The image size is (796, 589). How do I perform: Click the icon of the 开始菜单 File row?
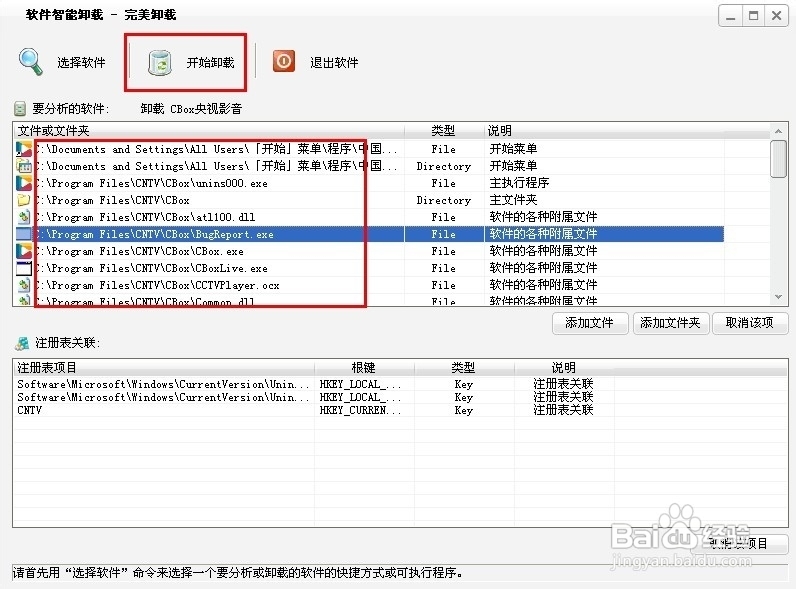pos(23,149)
